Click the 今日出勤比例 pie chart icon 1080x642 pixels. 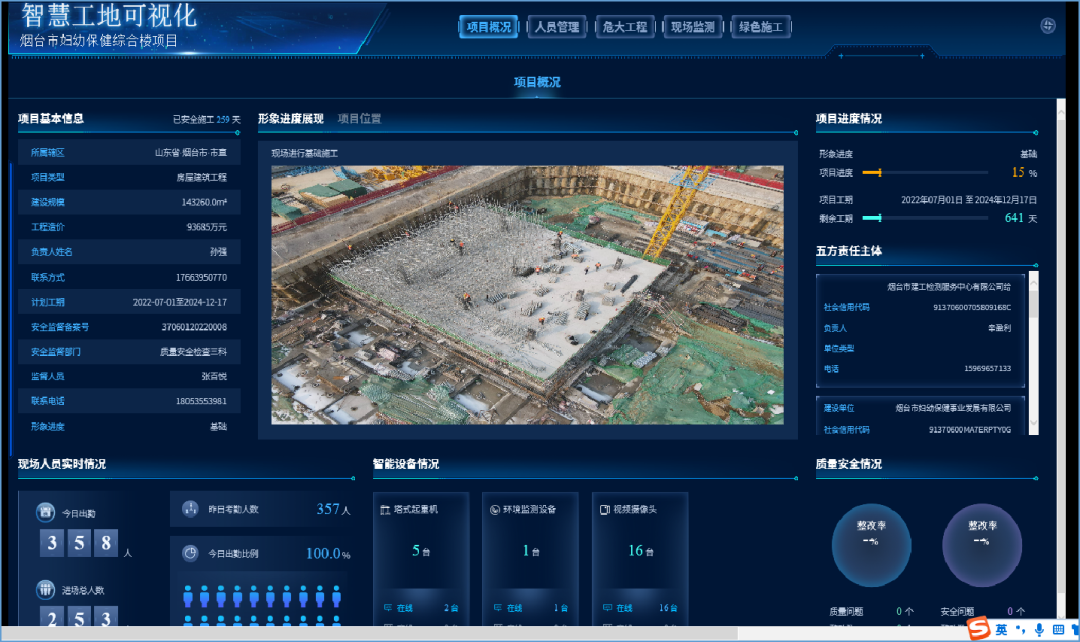(190, 553)
